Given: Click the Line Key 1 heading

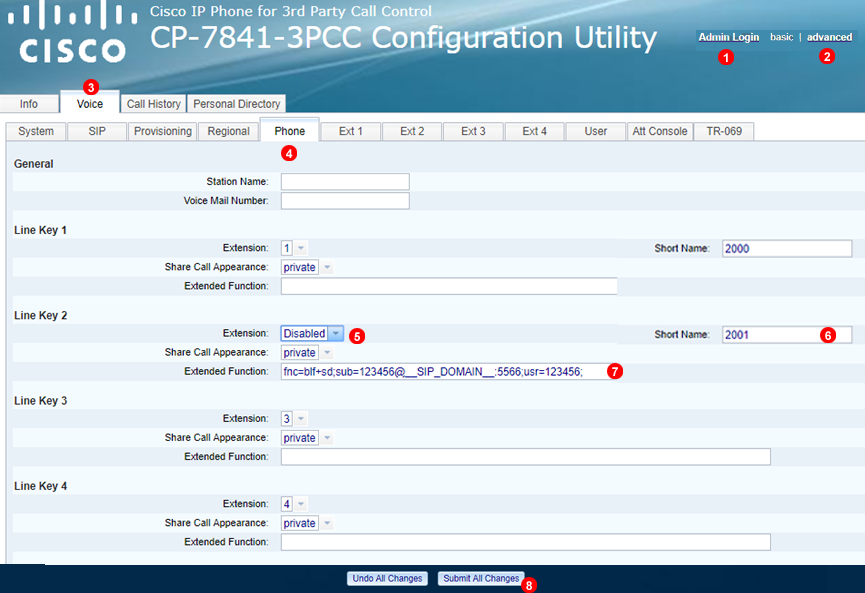Looking at the screenshot, I should pos(40,230).
